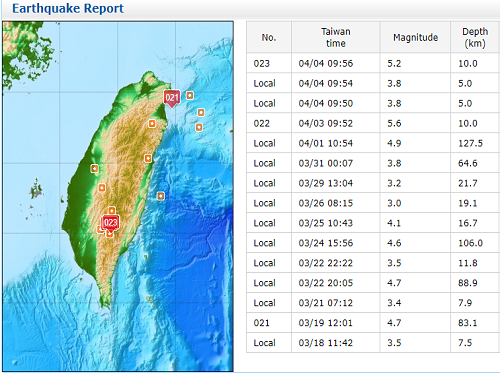
Task: Click magnitude 5.6 cell
Action: click(x=394, y=123)
